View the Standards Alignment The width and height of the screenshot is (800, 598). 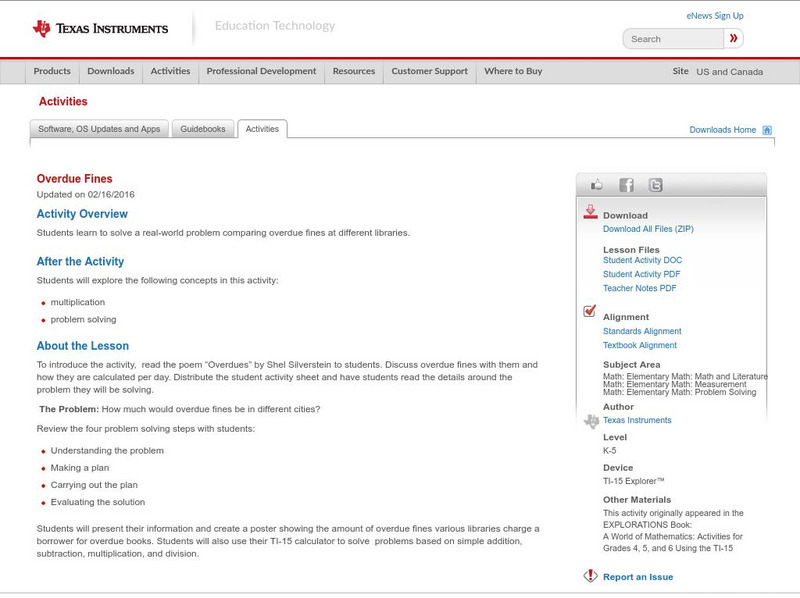pyautogui.click(x=642, y=330)
